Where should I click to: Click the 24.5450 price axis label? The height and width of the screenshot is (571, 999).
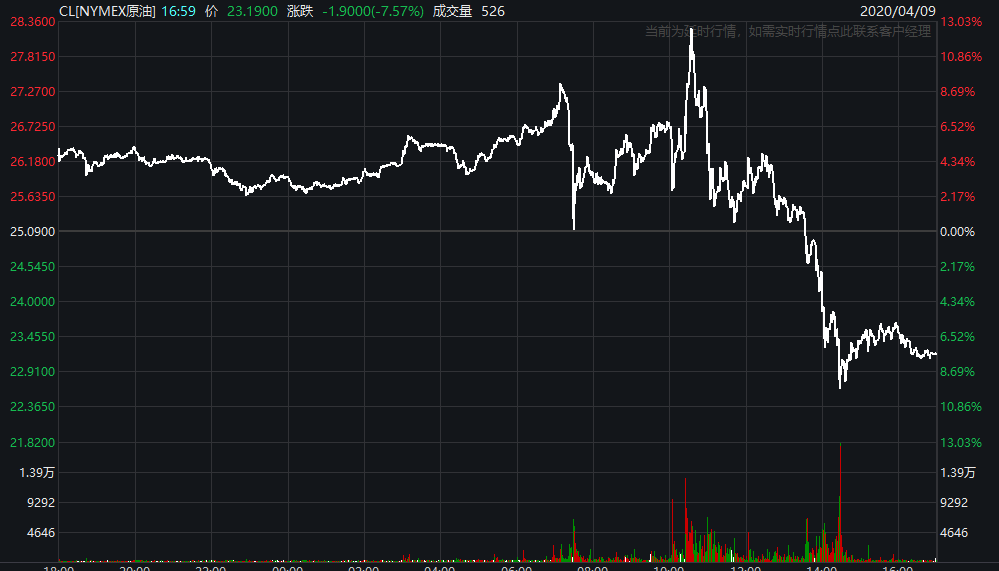32,267
